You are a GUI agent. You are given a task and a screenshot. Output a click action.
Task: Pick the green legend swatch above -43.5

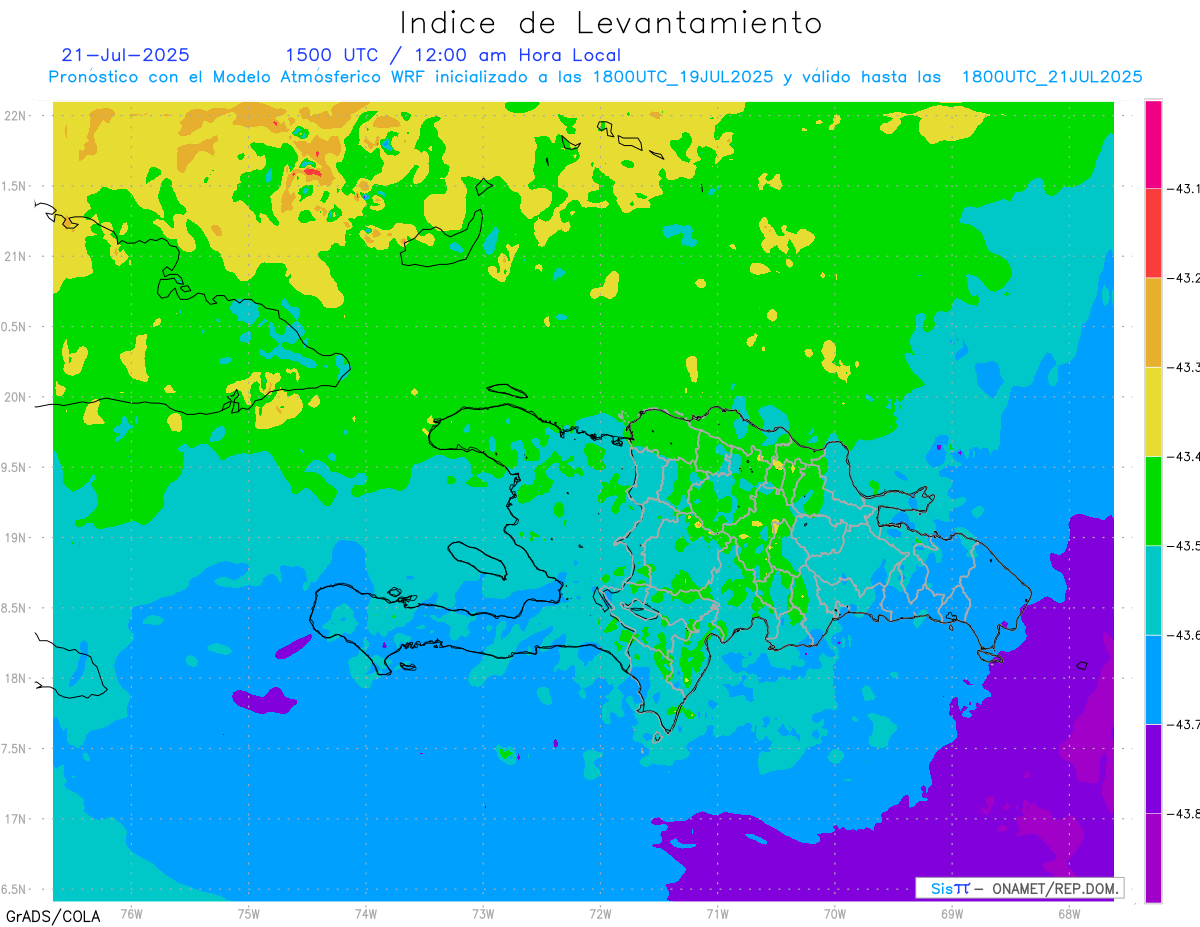1153,500
